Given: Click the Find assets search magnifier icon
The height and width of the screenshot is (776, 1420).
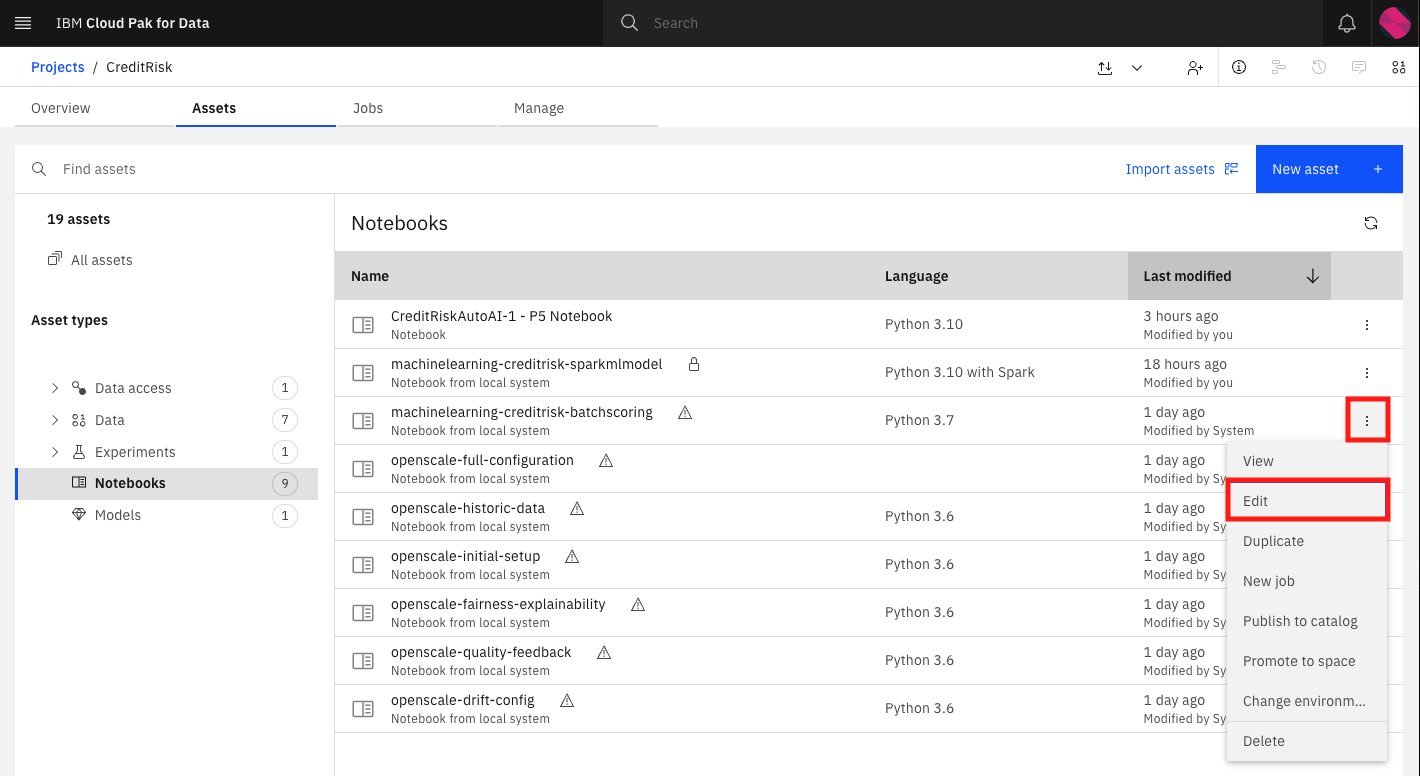Looking at the screenshot, I should [x=39, y=169].
